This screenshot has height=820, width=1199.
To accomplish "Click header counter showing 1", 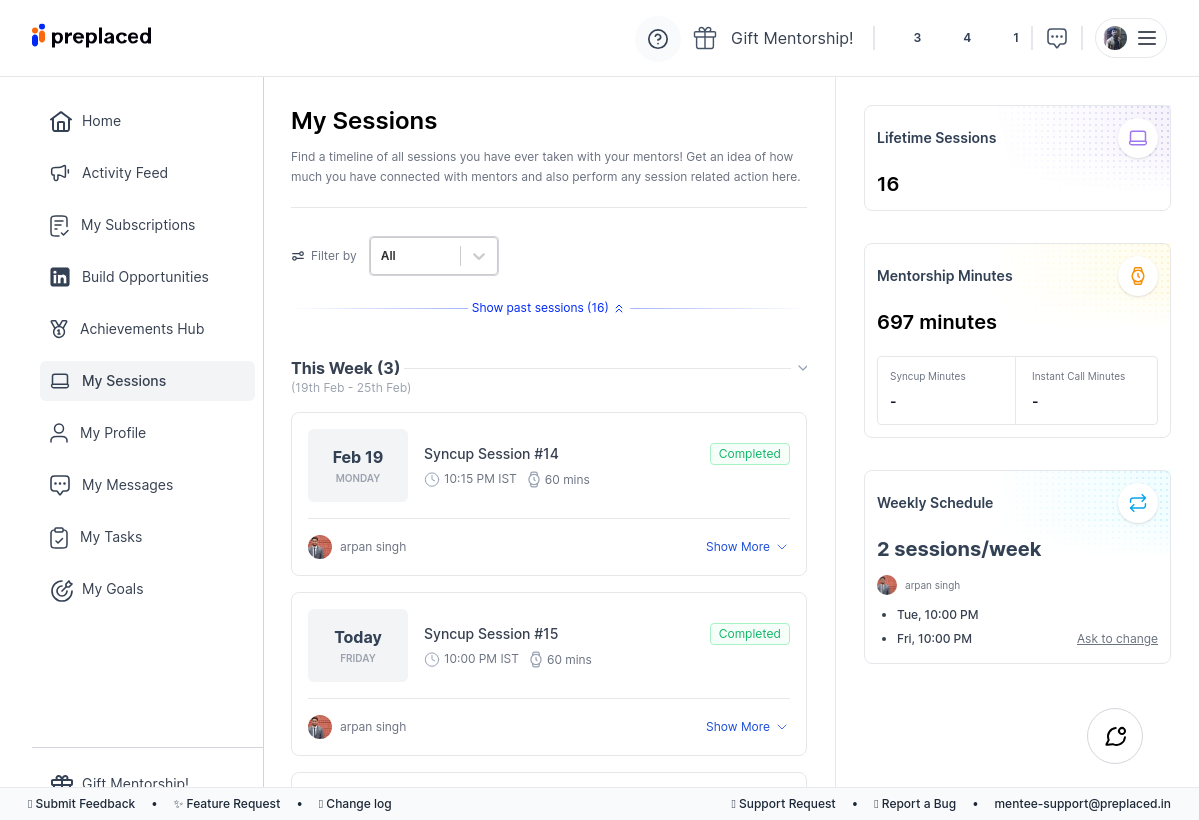I will coord(1015,37).
